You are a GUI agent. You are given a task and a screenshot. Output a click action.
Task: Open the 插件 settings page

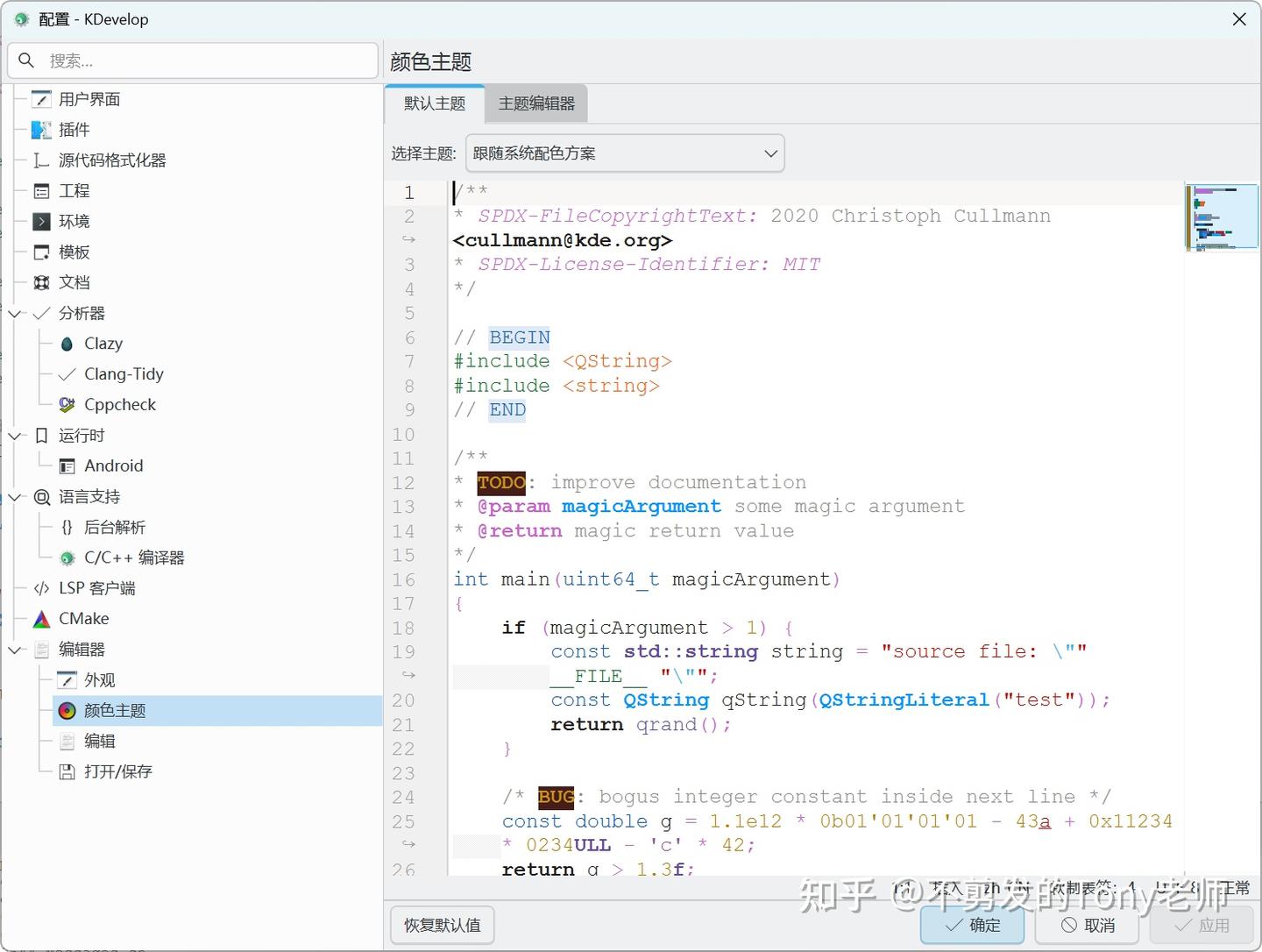(x=40, y=129)
